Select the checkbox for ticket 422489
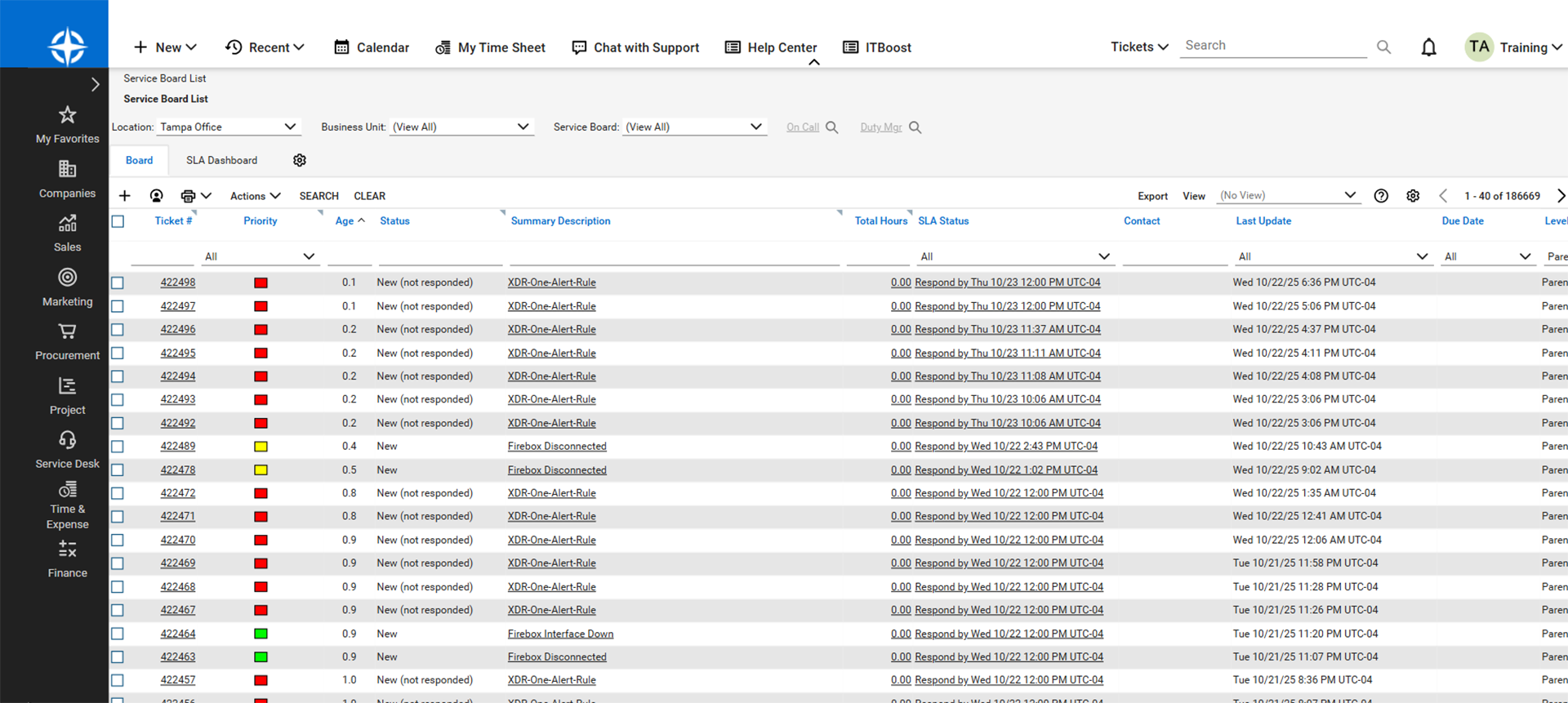The height and width of the screenshot is (703, 1568). pos(118,447)
